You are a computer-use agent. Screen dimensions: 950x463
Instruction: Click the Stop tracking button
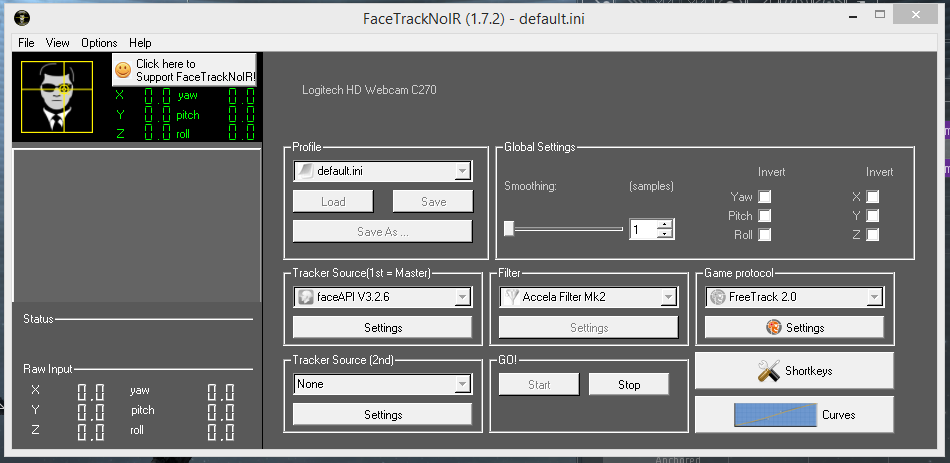[629, 384]
